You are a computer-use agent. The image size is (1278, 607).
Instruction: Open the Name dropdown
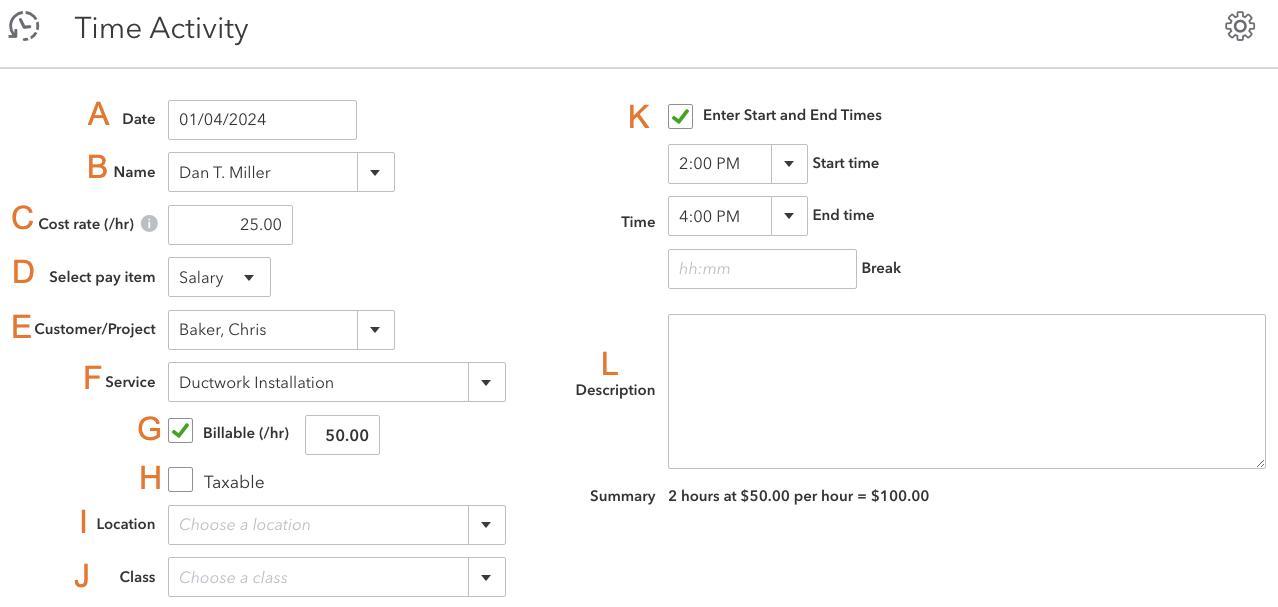tap(375, 171)
